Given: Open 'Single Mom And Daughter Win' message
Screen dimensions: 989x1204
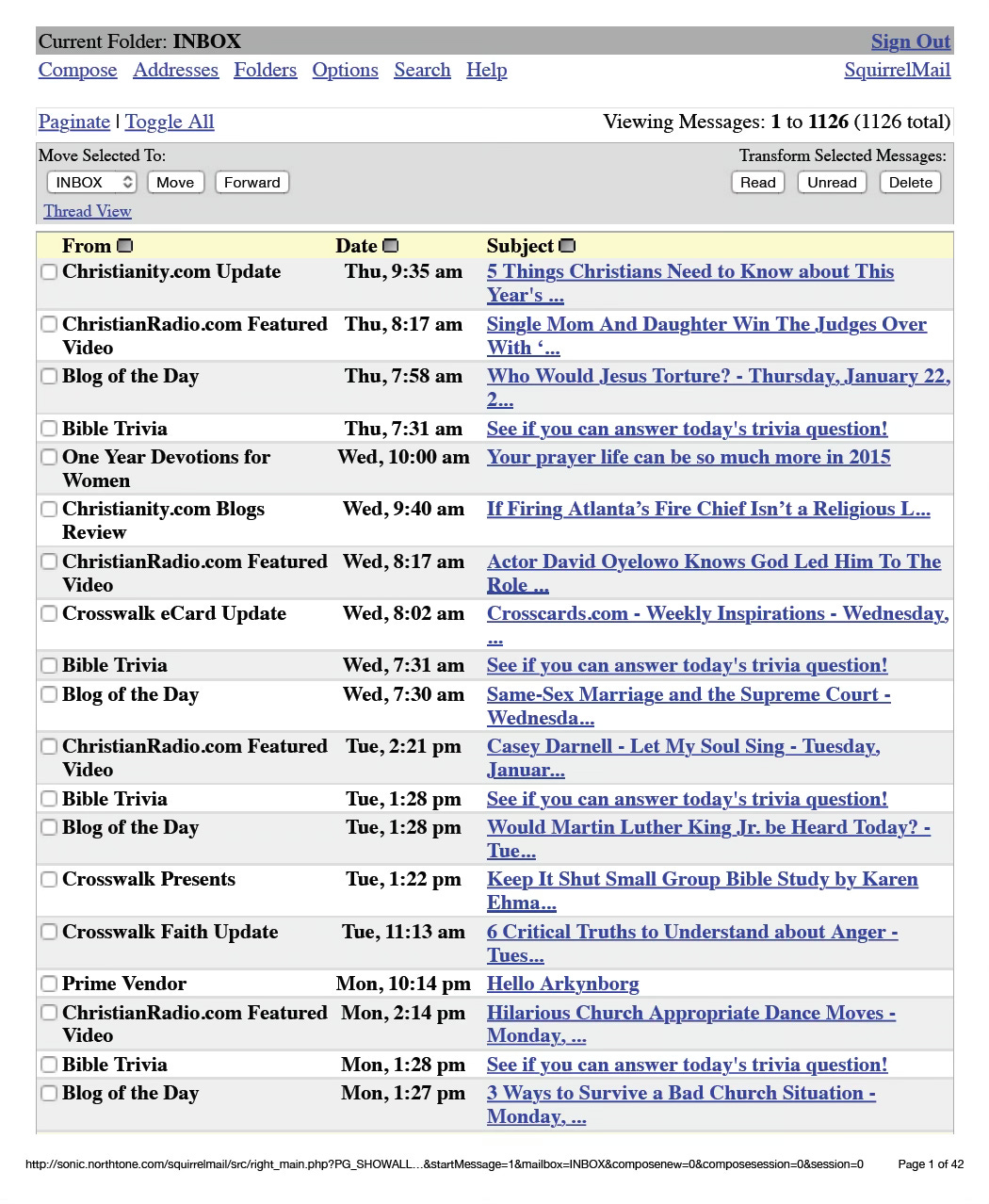Looking at the screenshot, I should (706, 335).
